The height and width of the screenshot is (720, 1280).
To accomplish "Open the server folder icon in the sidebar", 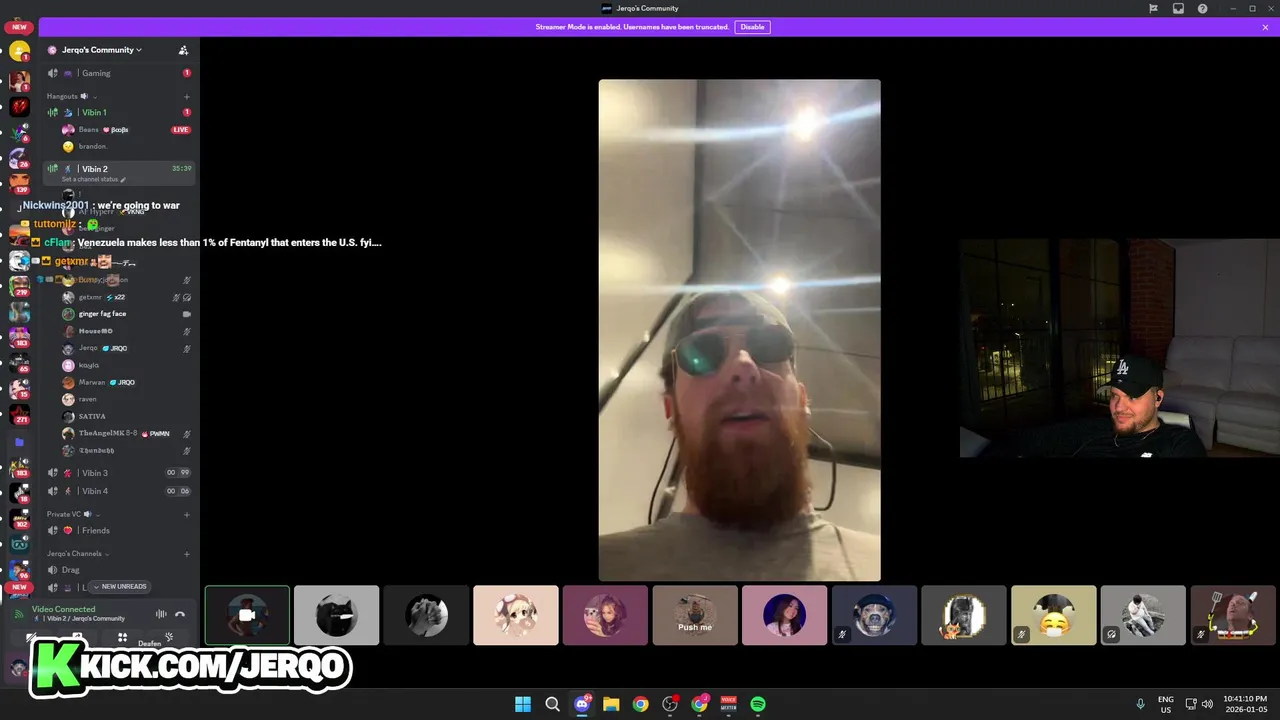I will [x=19, y=441].
